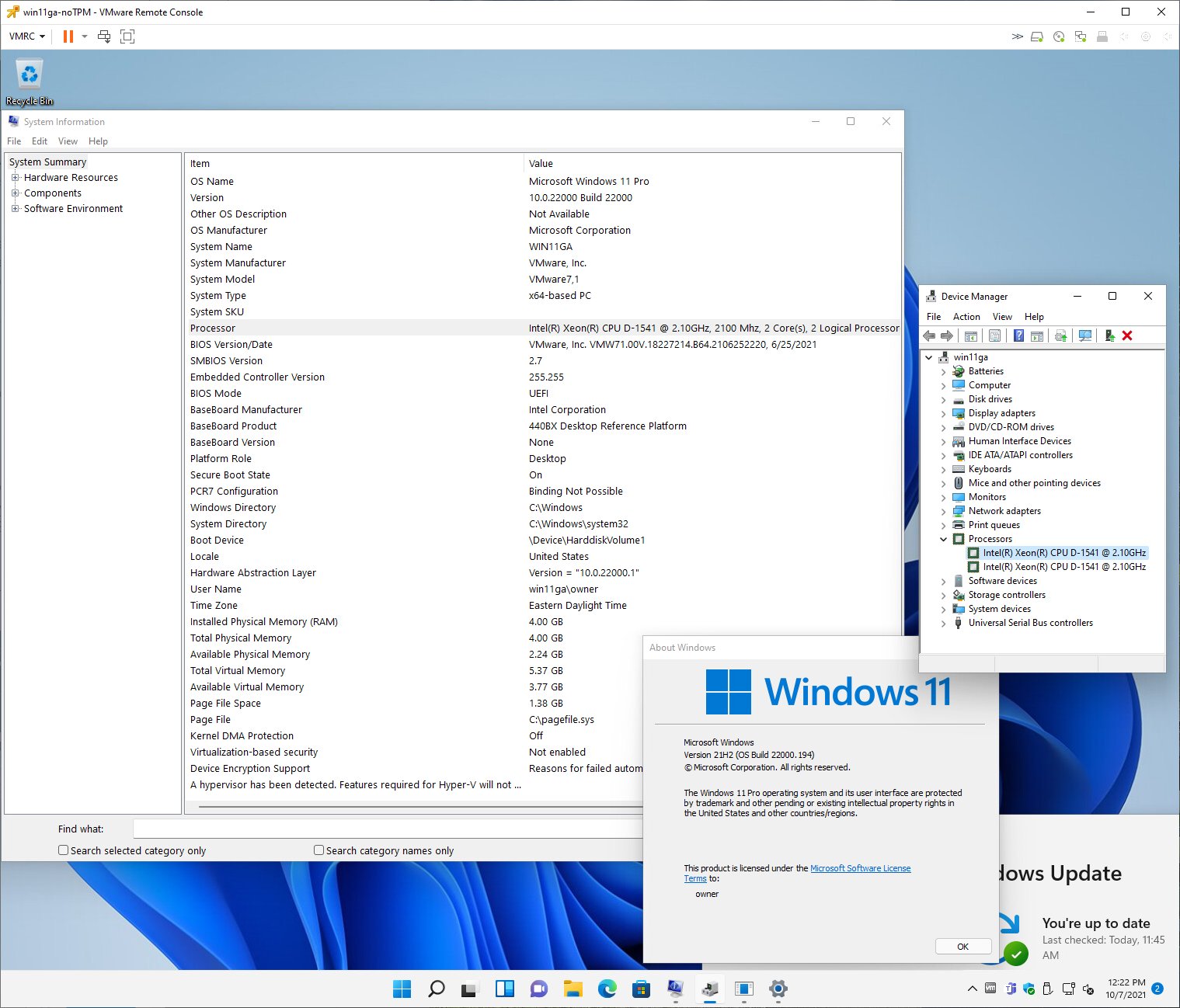Click the taskbar clock showing 12:22 PM

coord(1126,989)
